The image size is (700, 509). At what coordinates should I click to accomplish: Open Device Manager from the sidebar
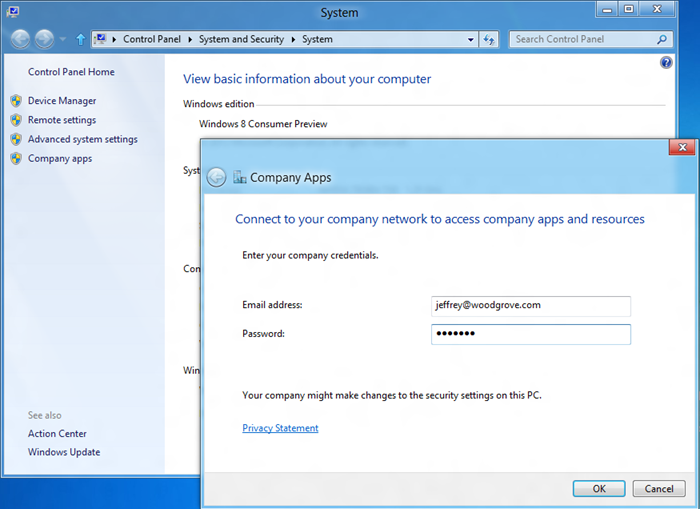click(x=62, y=101)
